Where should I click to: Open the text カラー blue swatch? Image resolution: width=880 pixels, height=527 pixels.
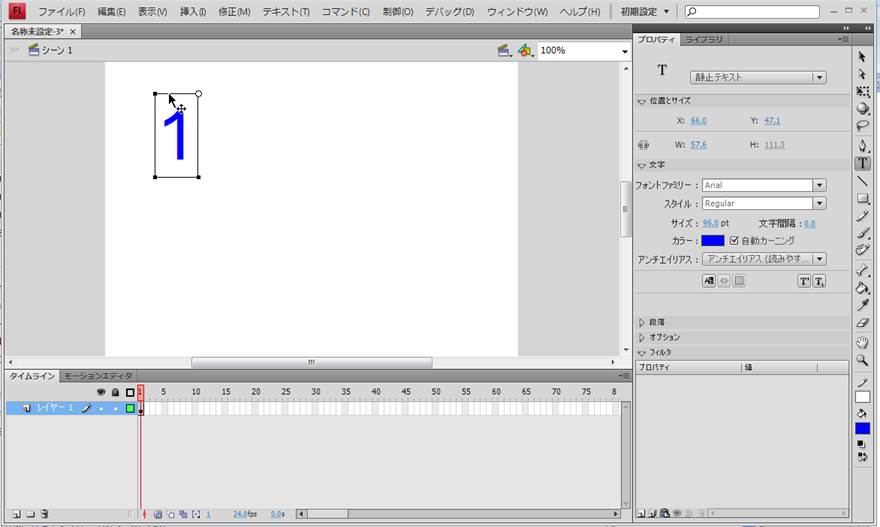point(712,241)
